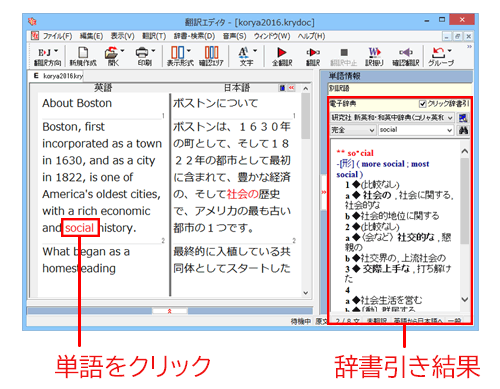Click the 確認エリア toolbar icon

[x=211, y=56]
